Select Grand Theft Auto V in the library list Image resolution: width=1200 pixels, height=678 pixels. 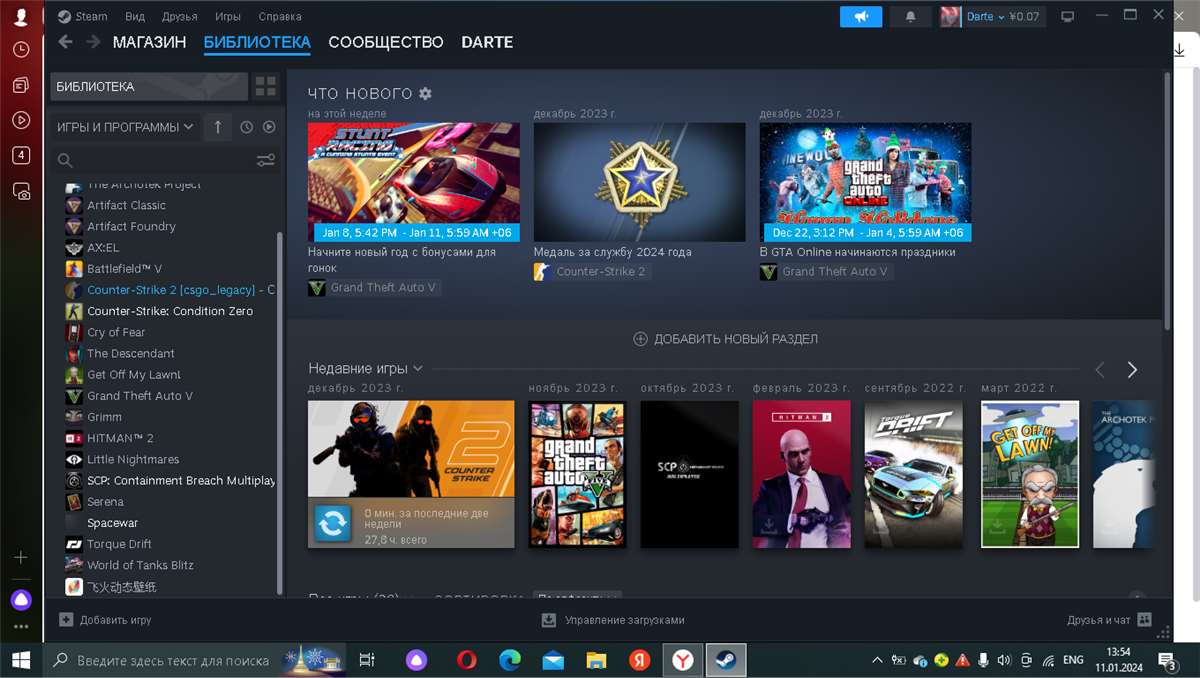click(x=139, y=396)
